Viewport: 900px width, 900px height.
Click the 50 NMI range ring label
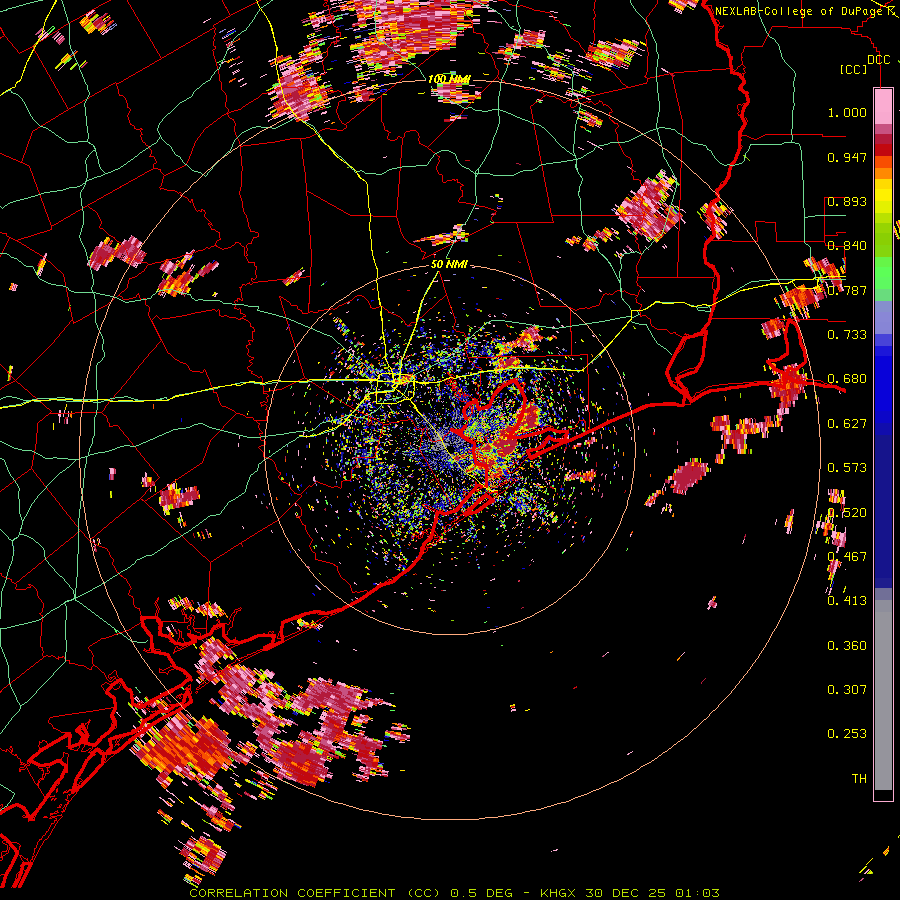[x=449, y=265]
